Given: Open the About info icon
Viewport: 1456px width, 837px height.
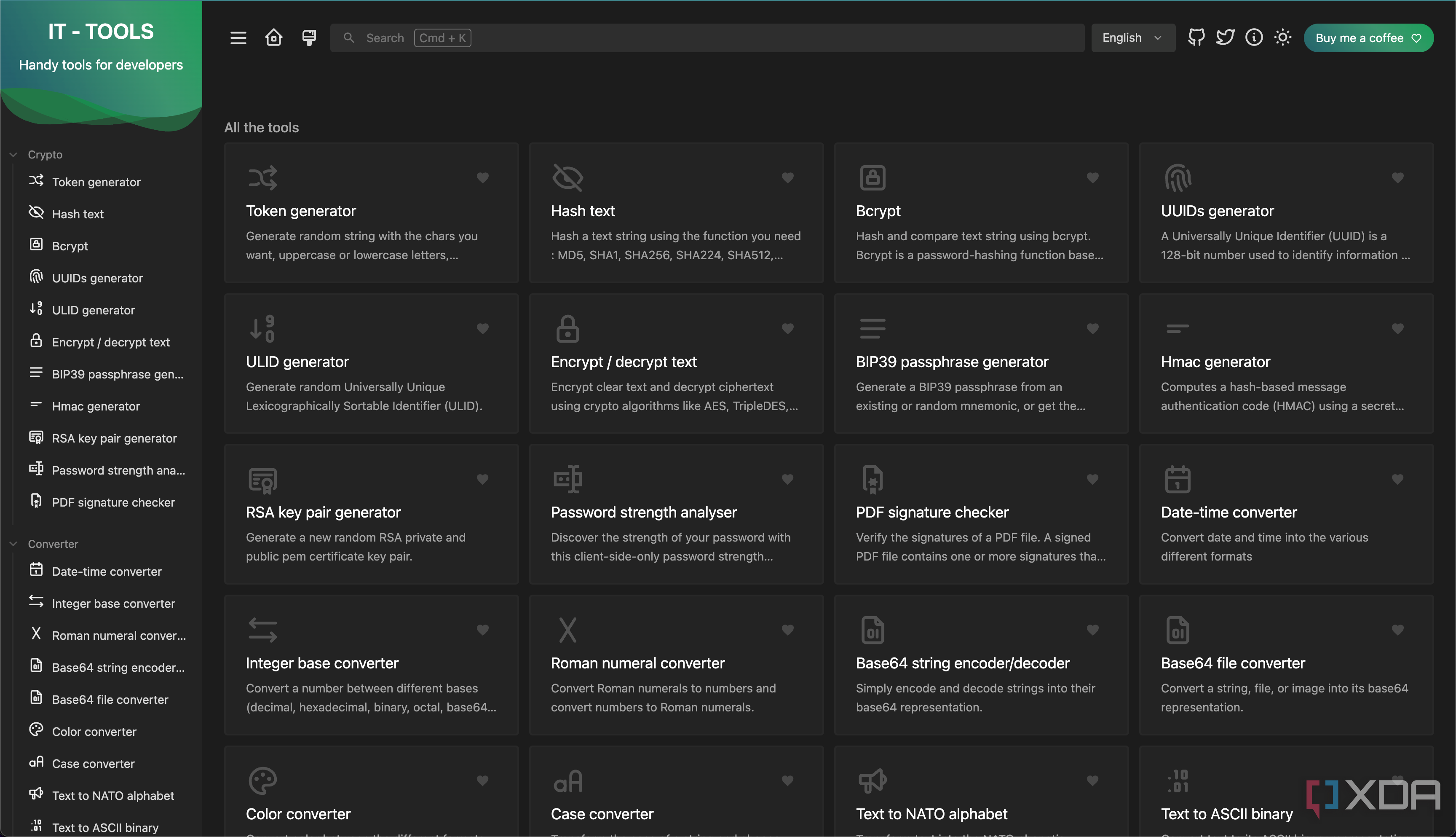Looking at the screenshot, I should (1254, 38).
